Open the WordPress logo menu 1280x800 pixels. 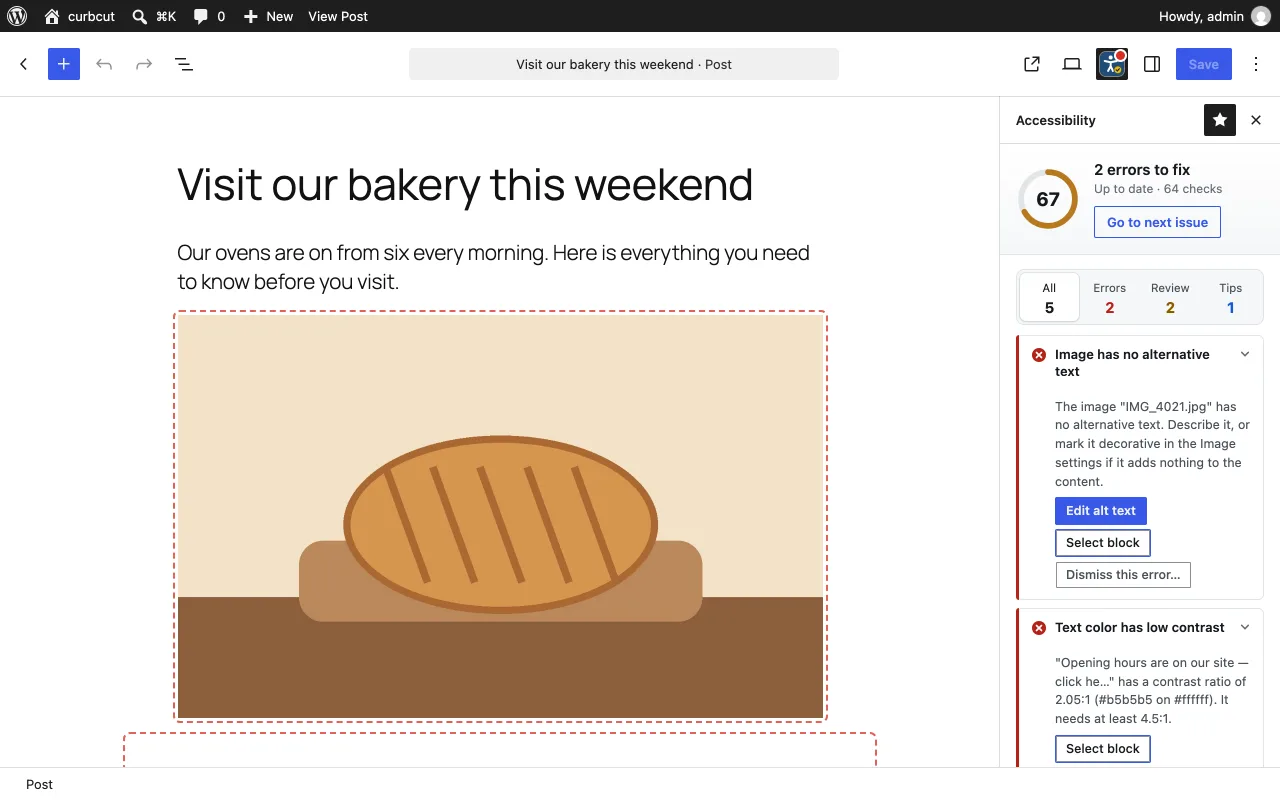[x=18, y=16]
